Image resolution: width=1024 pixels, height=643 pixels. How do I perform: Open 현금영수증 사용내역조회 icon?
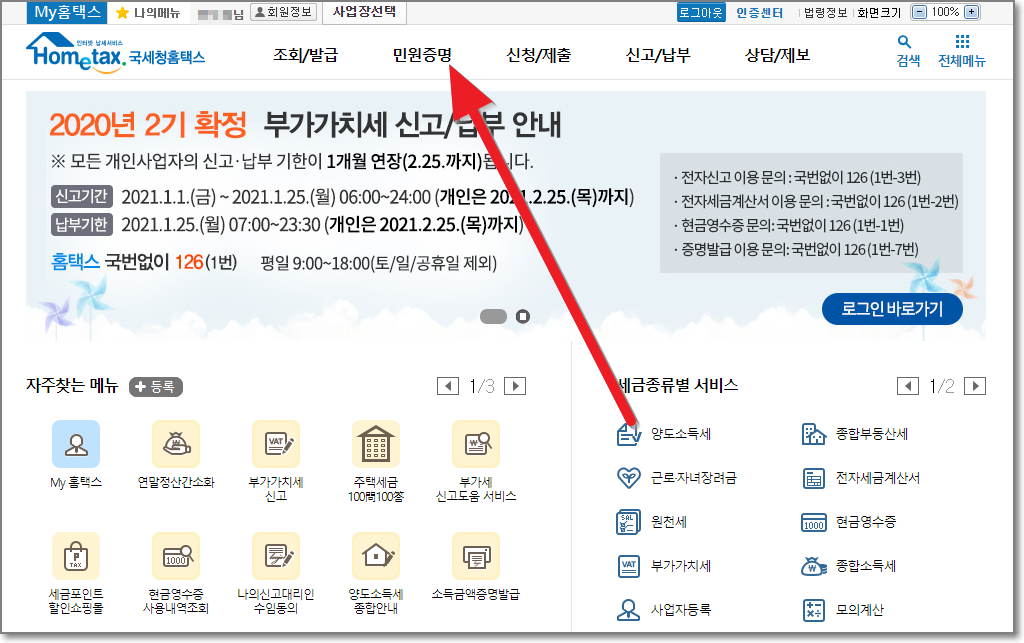(176, 556)
